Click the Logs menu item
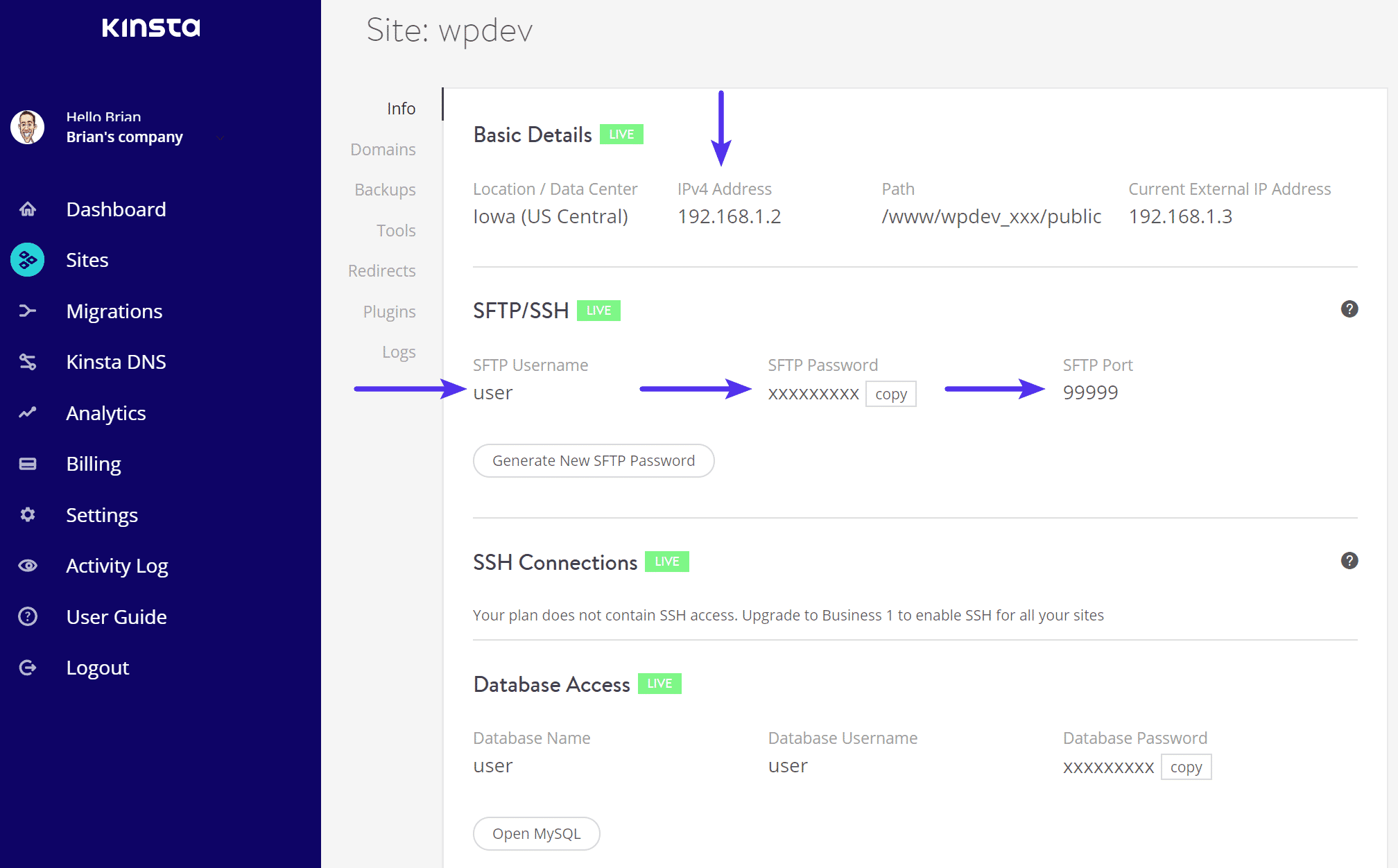Screen dimensions: 1398x868 pos(399,351)
